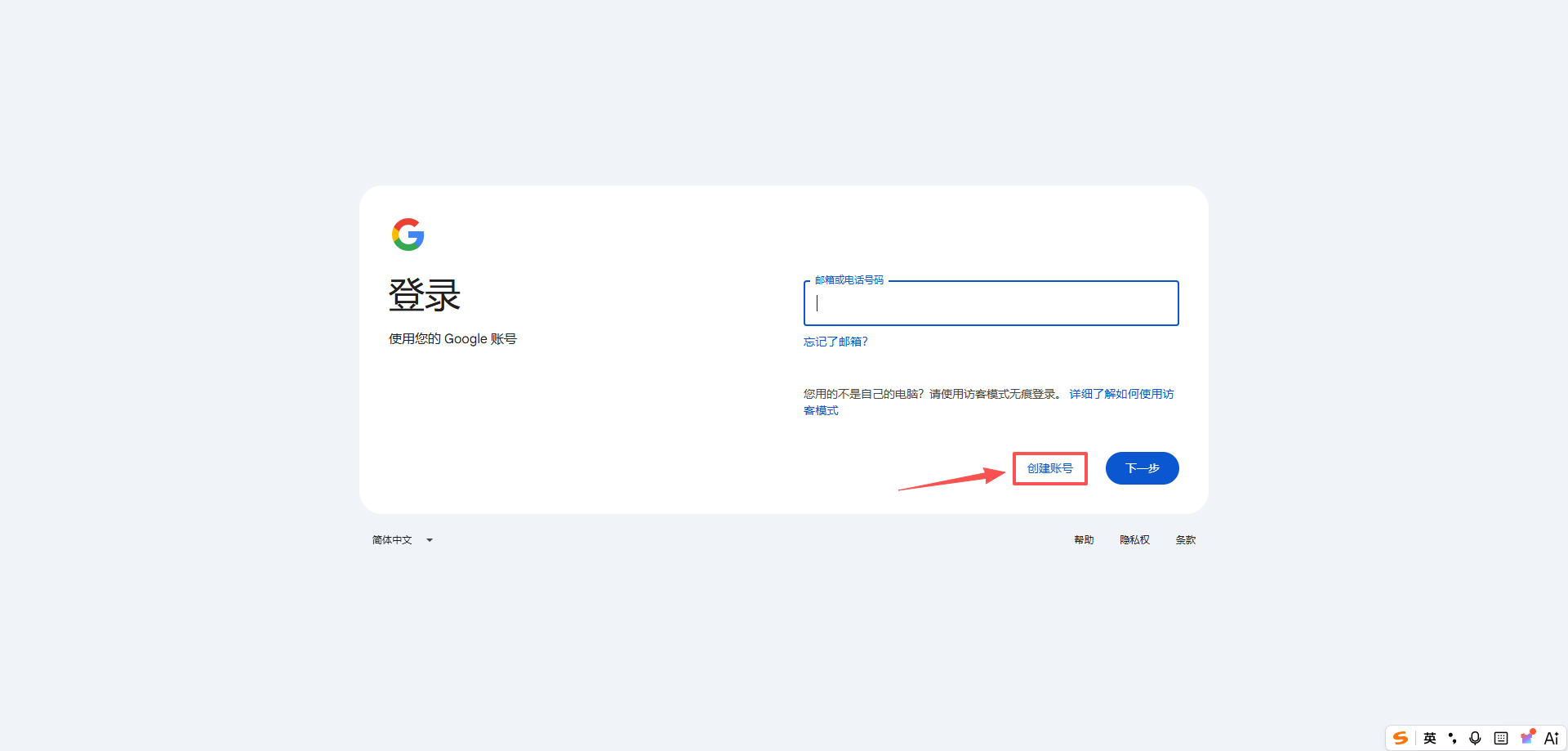Switch the 英 input language indicator
This screenshot has width=1568, height=751.
(x=1430, y=738)
